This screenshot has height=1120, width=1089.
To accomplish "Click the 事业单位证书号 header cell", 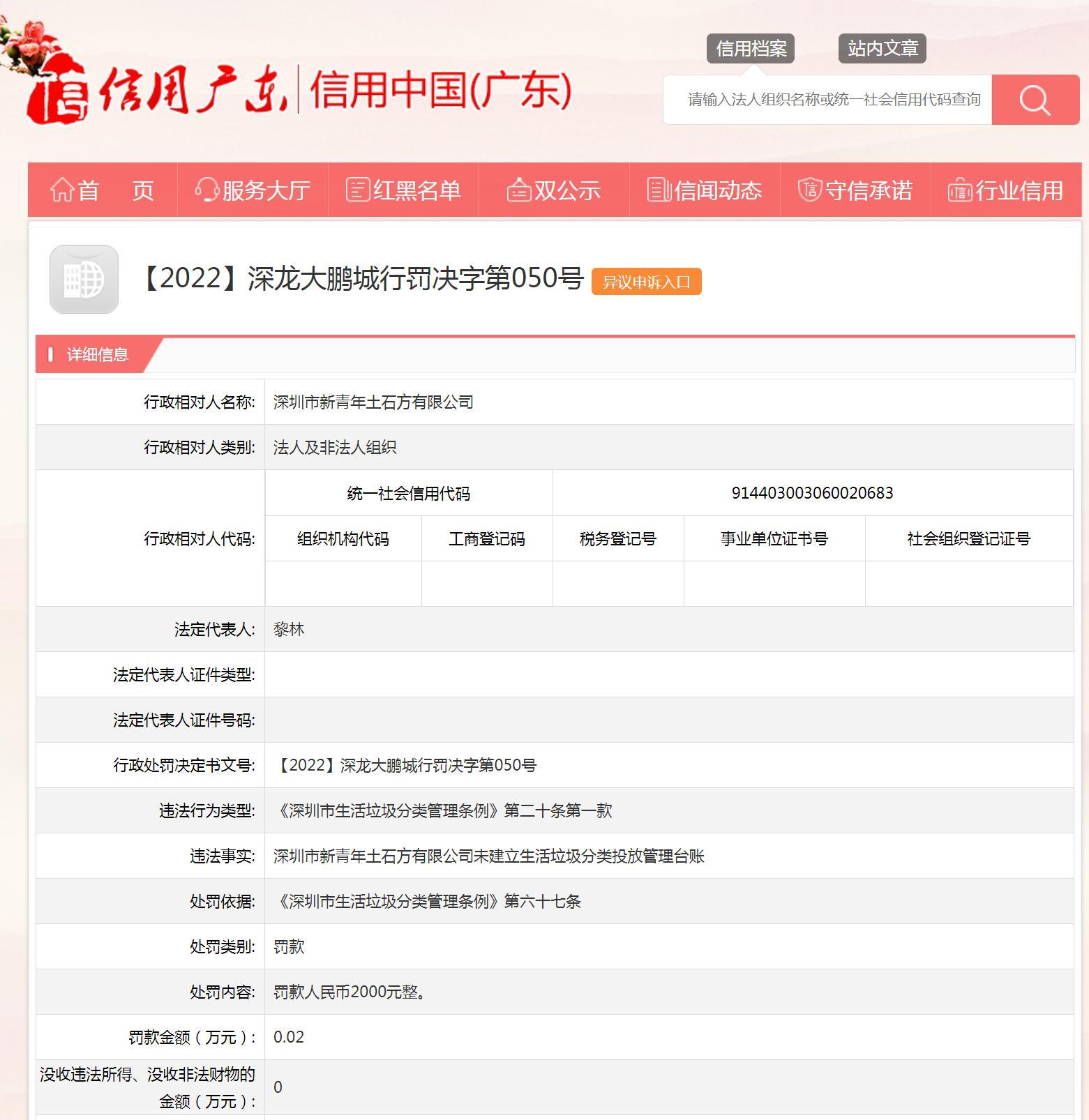I will coord(774,539).
